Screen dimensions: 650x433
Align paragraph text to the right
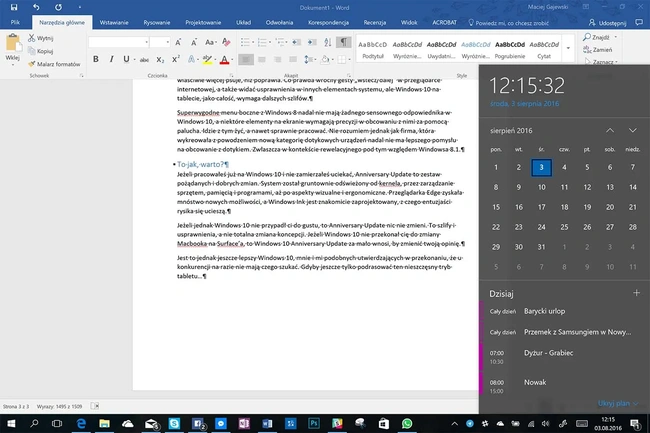click(277, 60)
